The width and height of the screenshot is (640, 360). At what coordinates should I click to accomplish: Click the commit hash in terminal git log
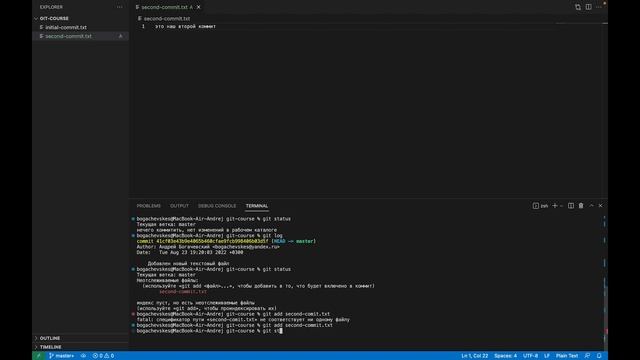(212, 241)
